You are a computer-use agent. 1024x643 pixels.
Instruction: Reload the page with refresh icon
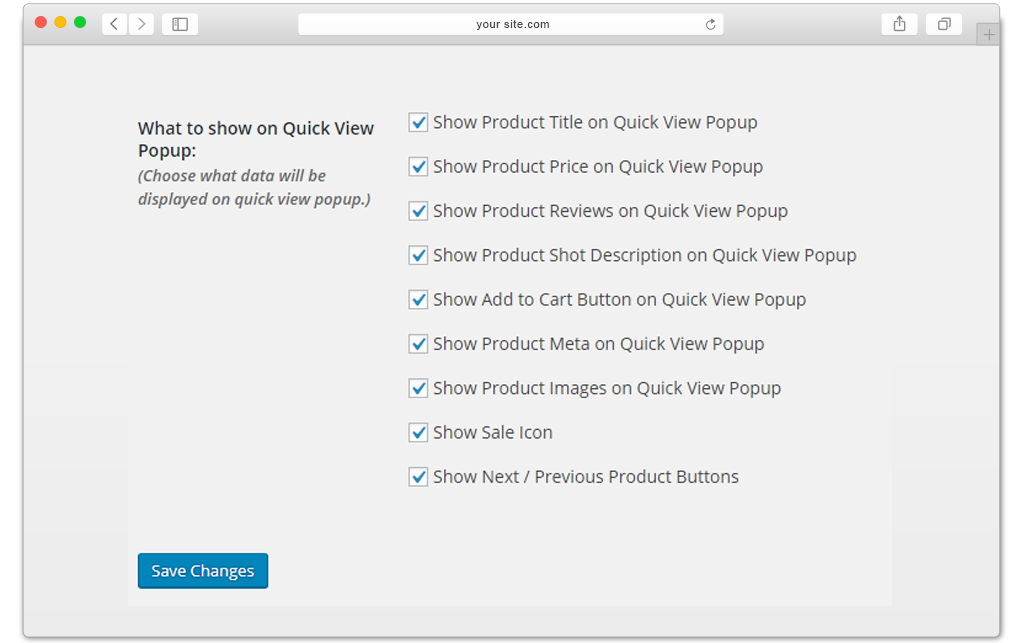click(711, 24)
